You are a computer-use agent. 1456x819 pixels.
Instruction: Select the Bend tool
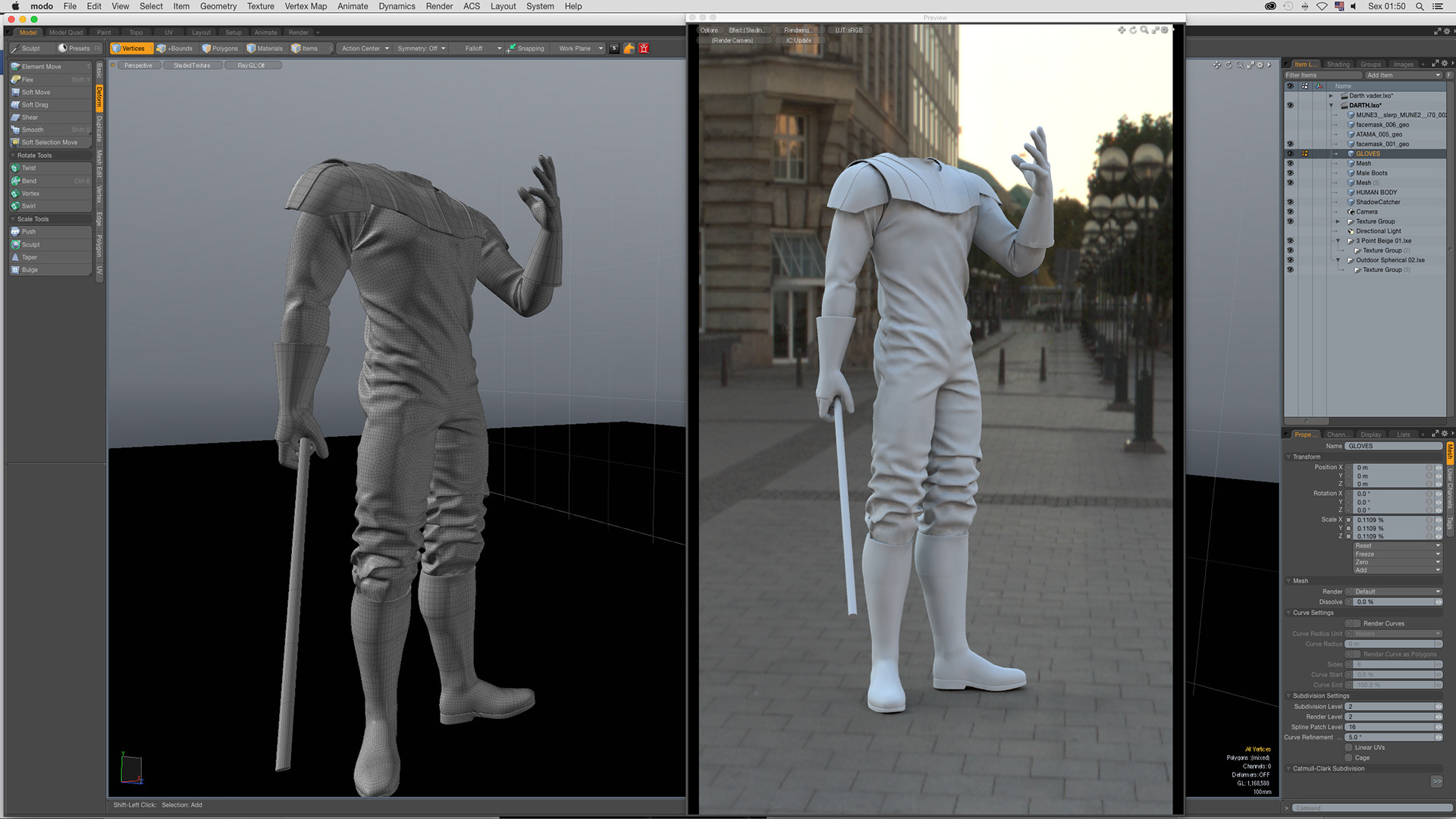[50, 181]
